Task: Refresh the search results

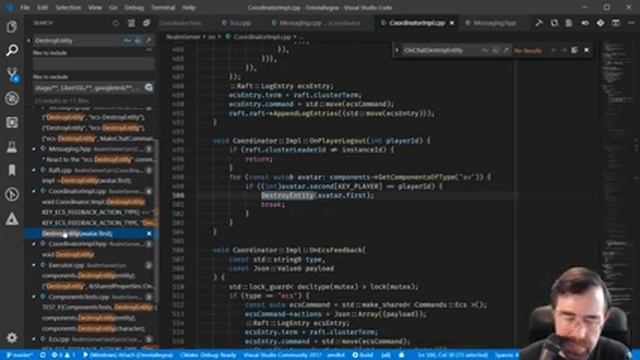Action: click(x=116, y=23)
